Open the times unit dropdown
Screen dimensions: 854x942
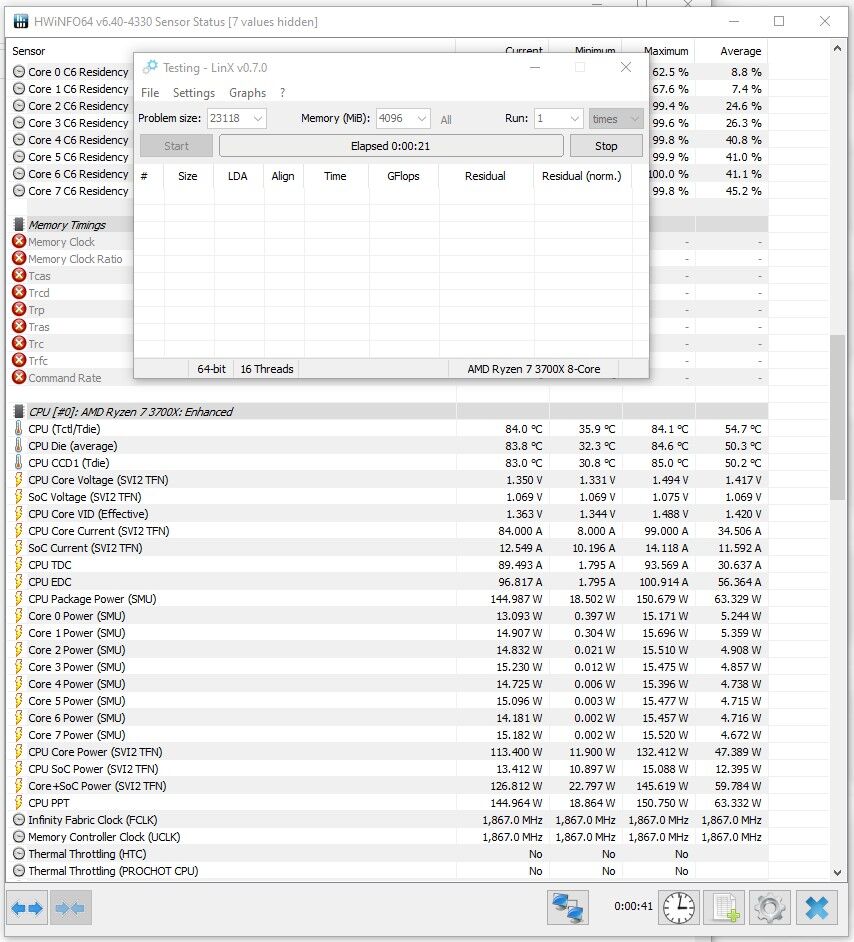[x=616, y=118]
